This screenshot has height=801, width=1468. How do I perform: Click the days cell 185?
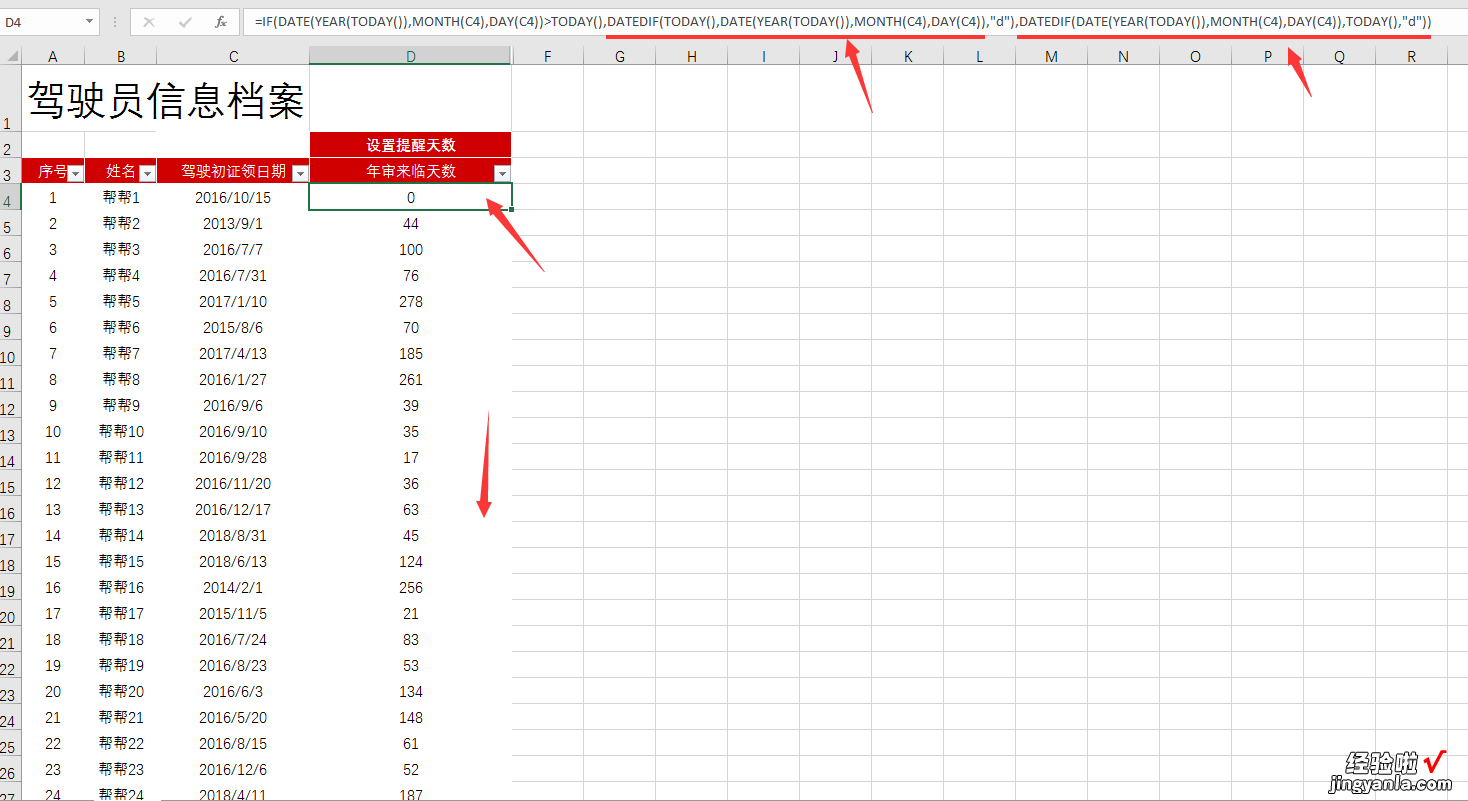pyautogui.click(x=411, y=354)
